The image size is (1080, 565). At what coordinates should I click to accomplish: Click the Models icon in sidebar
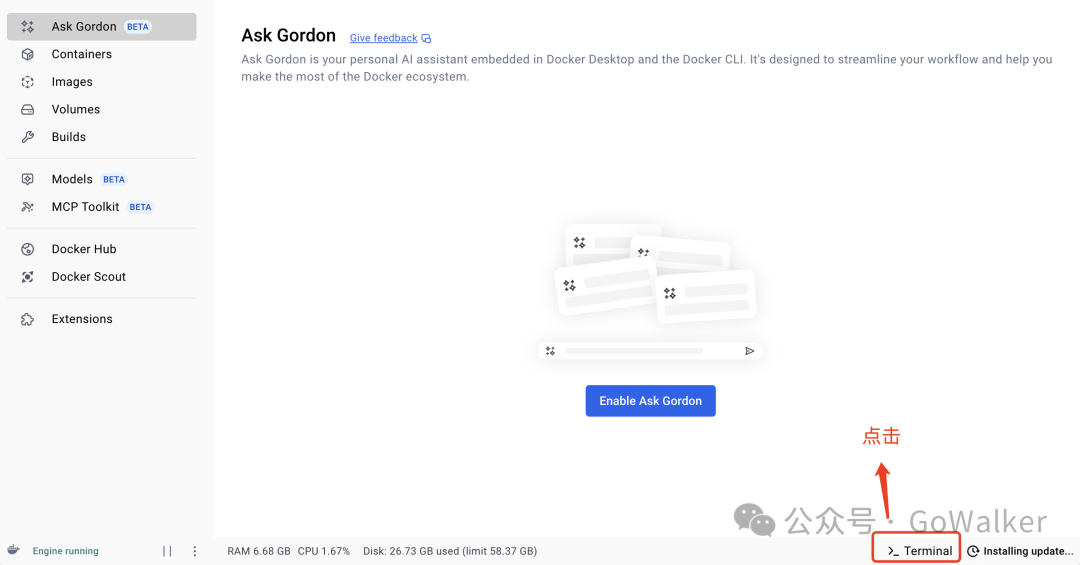(28, 179)
